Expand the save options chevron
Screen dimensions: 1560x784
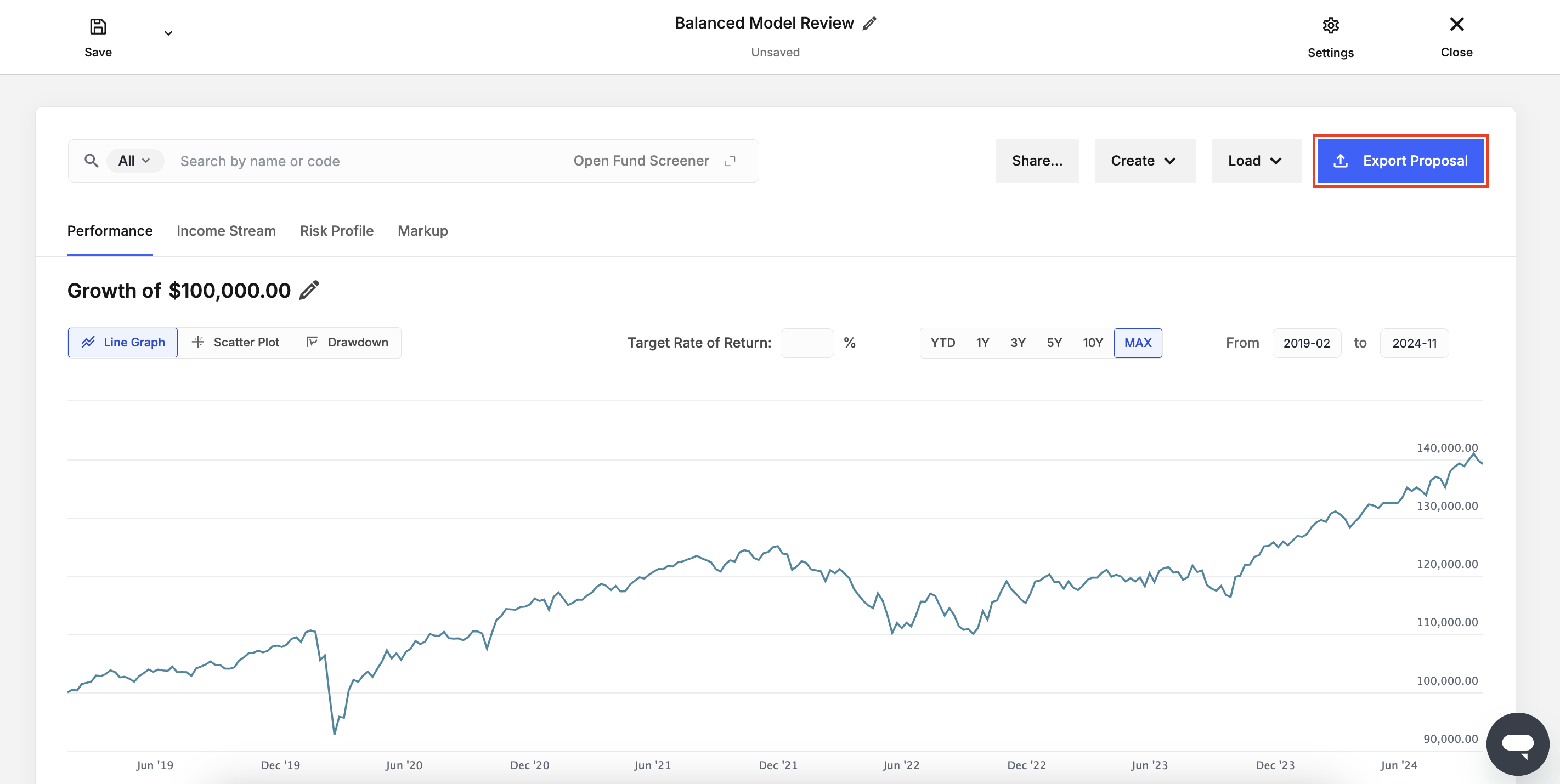pos(168,33)
